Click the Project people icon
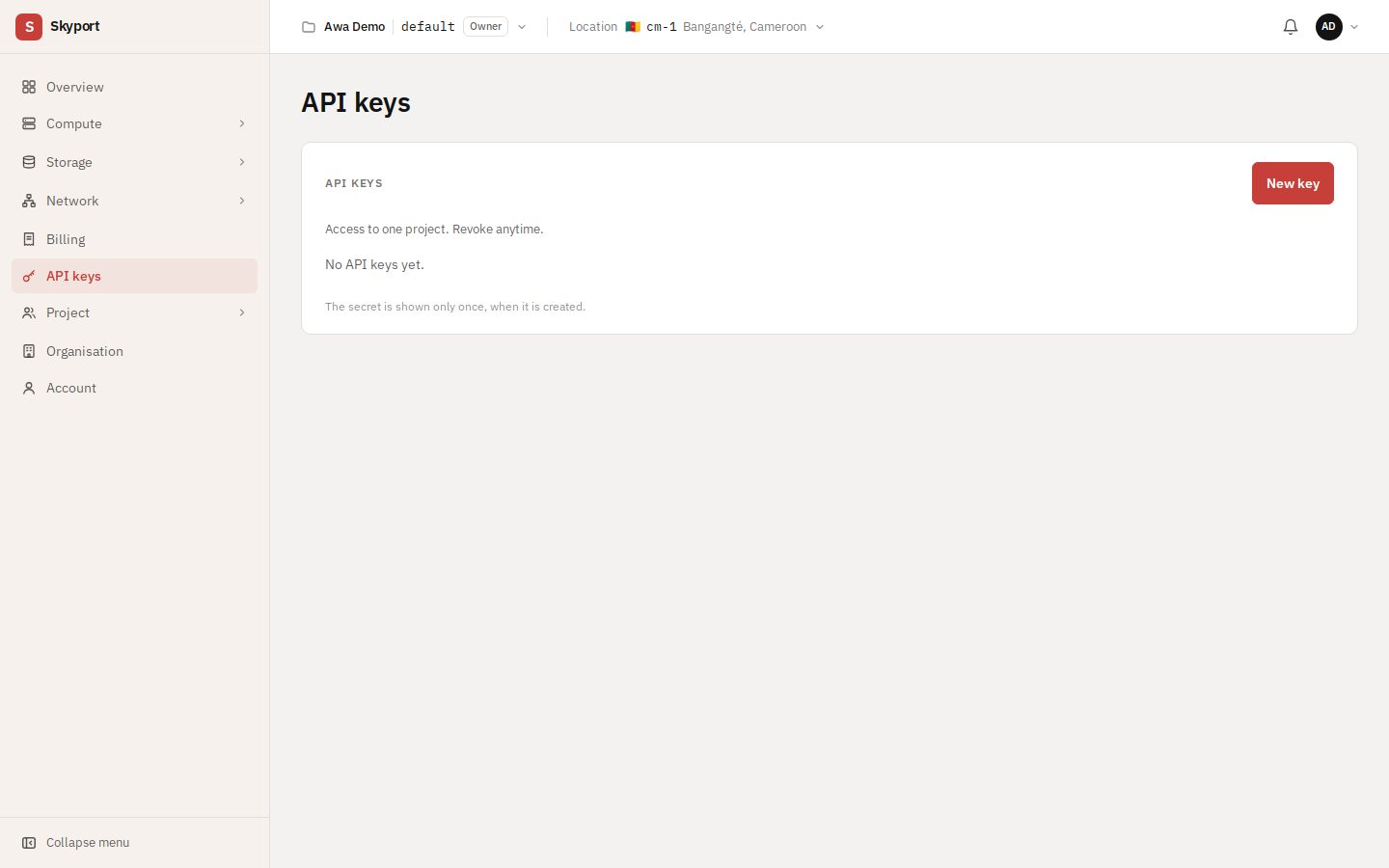1389x868 pixels. click(x=29, y=312)
